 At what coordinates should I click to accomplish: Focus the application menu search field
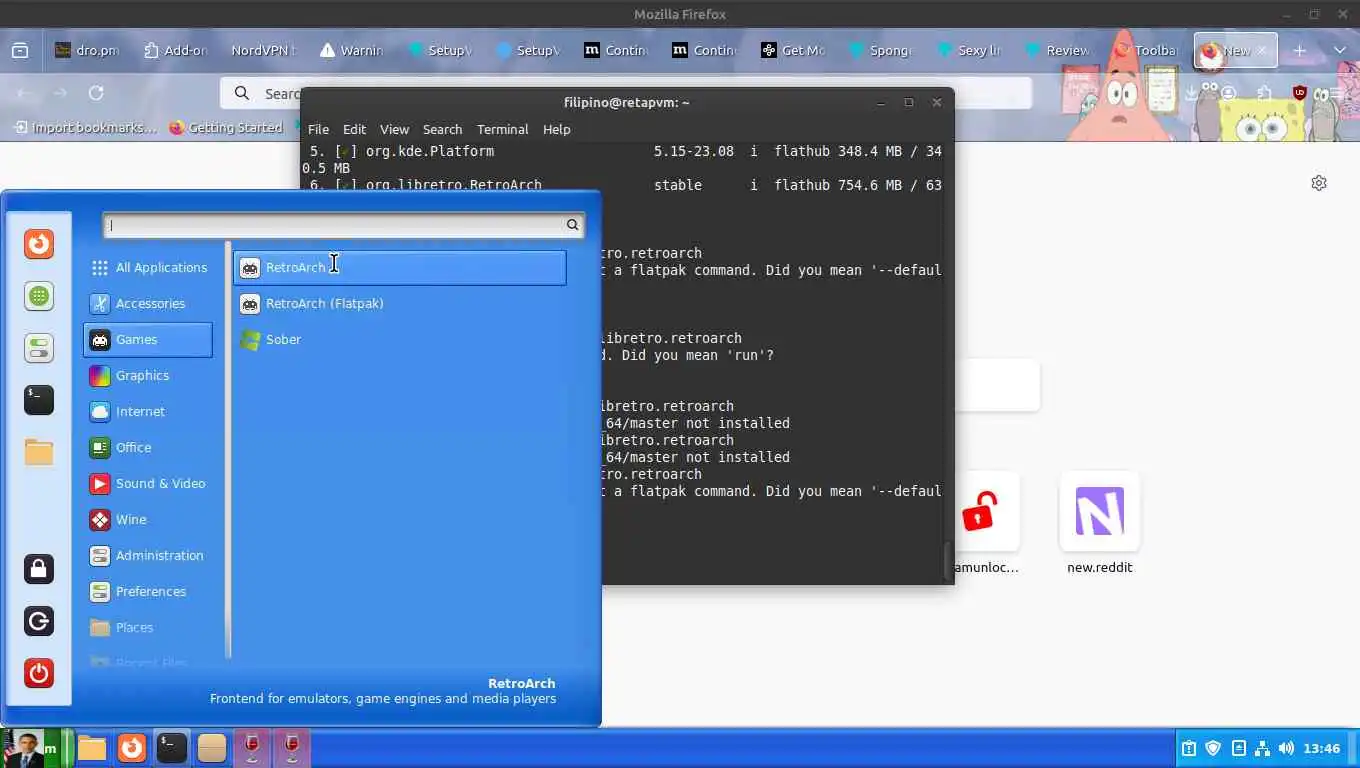(x=344, y=225)
